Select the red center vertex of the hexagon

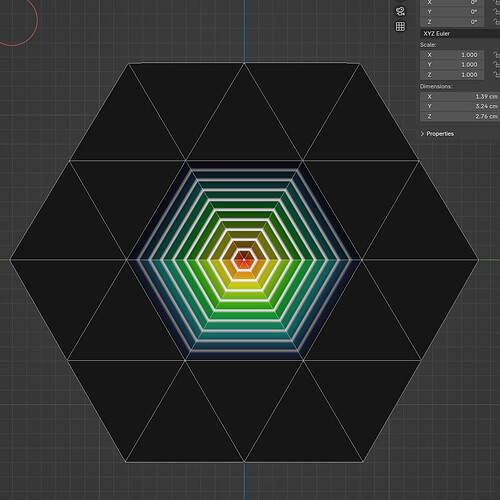click(244, 260)
